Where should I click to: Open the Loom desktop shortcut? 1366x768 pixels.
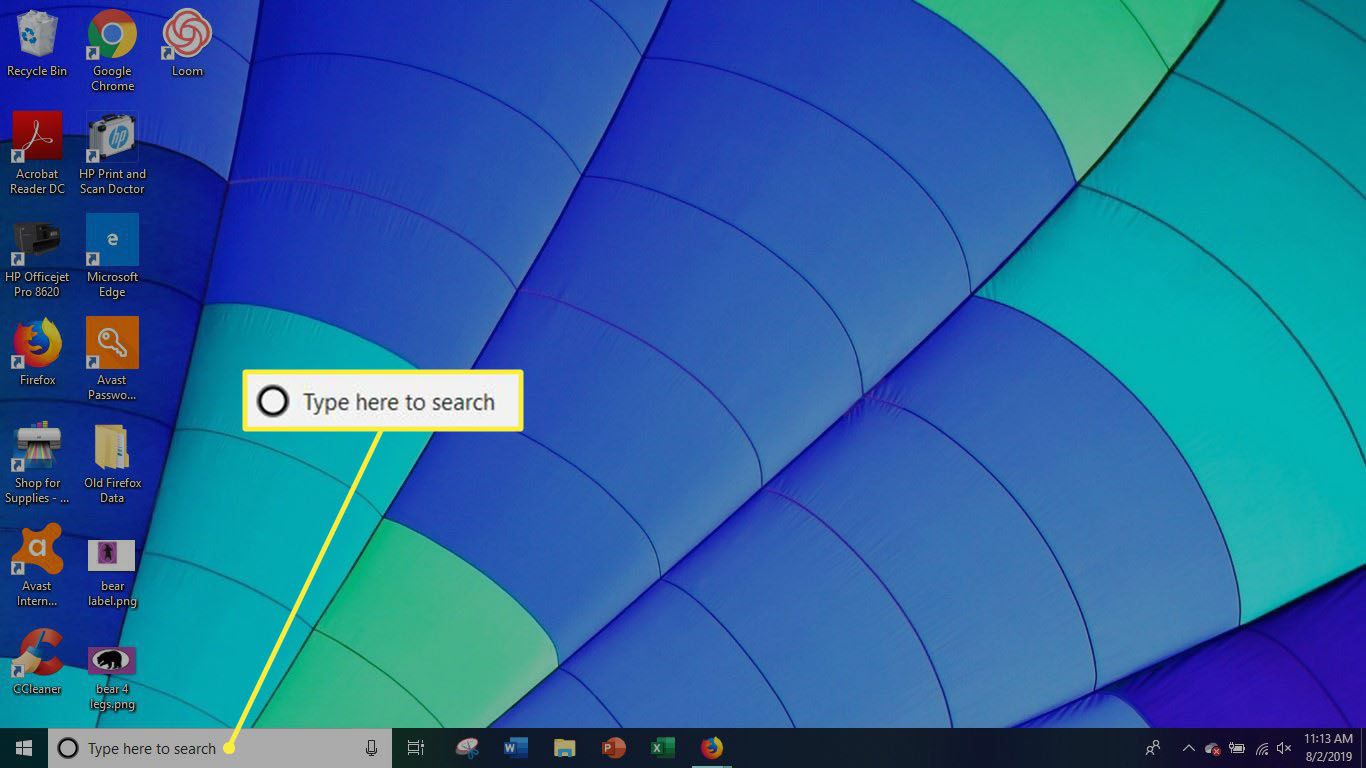click(x=187, y=43)
